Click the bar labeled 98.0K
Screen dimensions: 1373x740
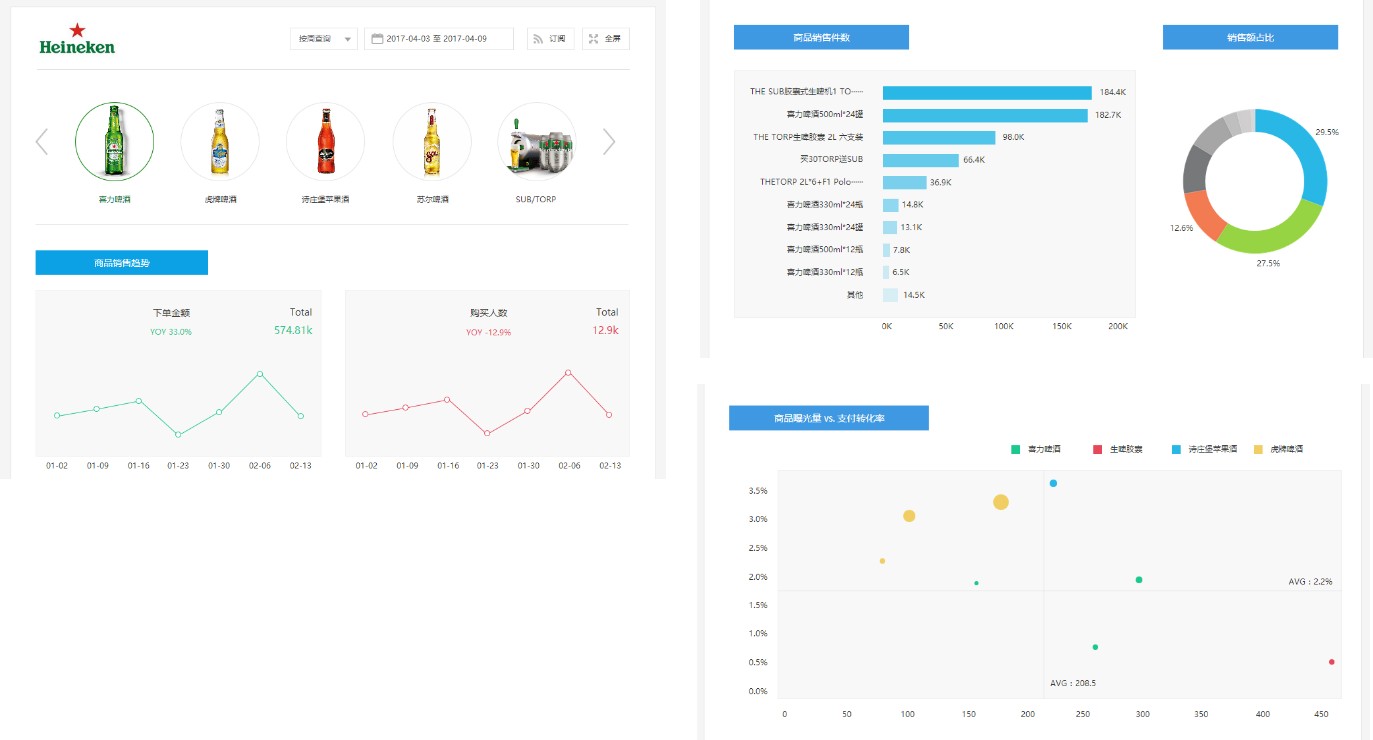coord(939,137)
